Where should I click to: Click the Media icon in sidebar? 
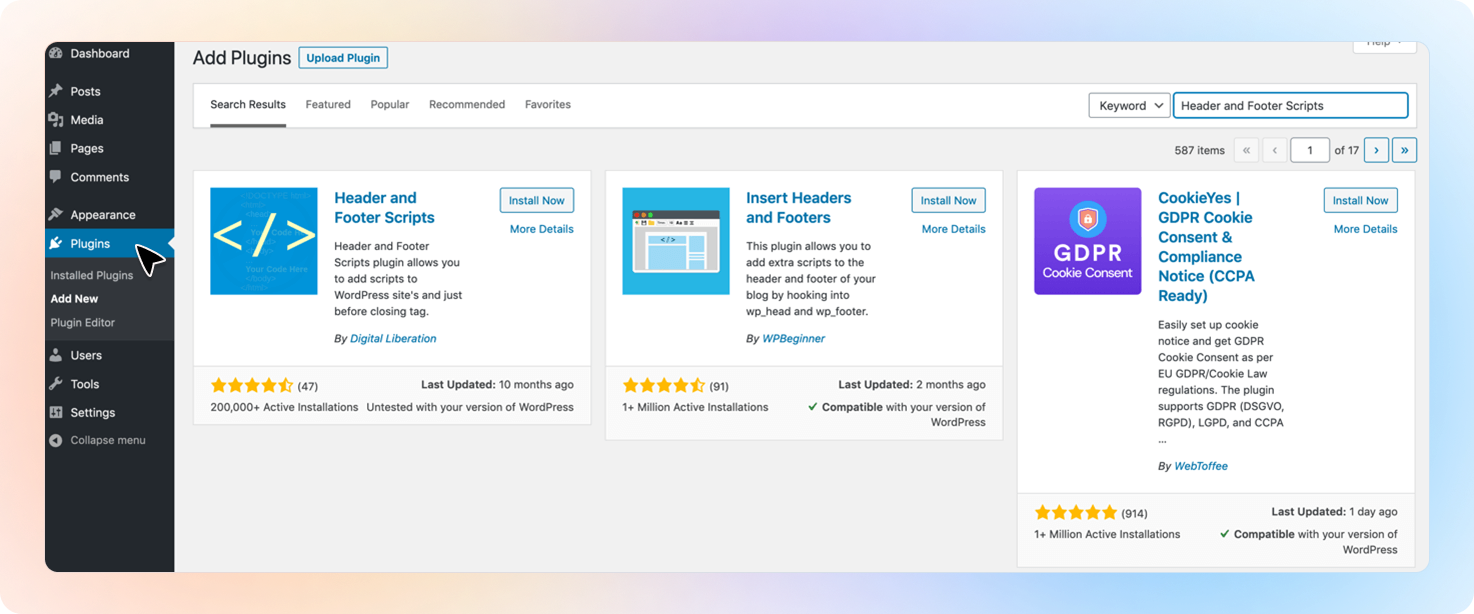tap(56, 120)
